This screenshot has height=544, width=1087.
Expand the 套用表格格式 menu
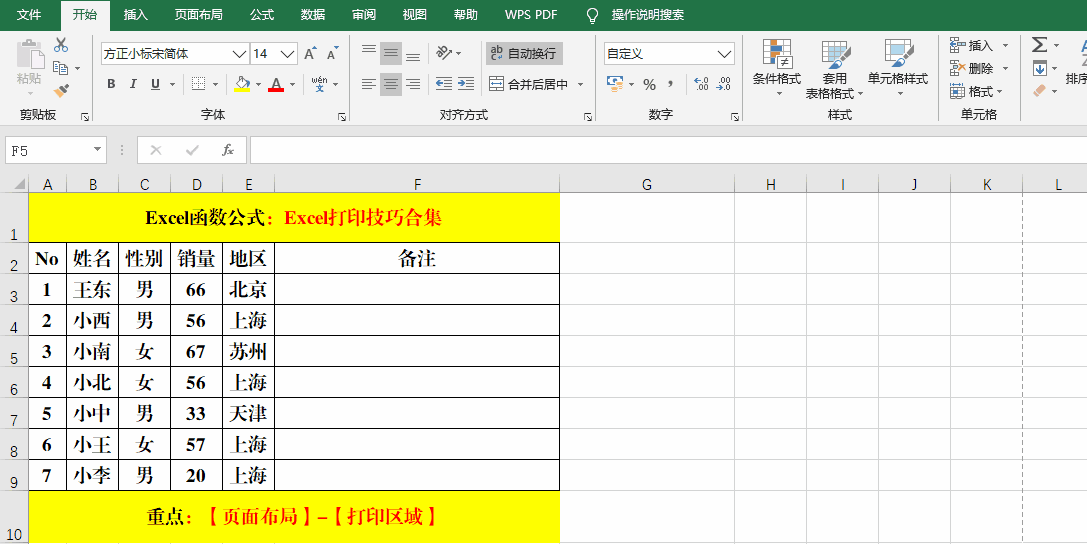[835, 68]
